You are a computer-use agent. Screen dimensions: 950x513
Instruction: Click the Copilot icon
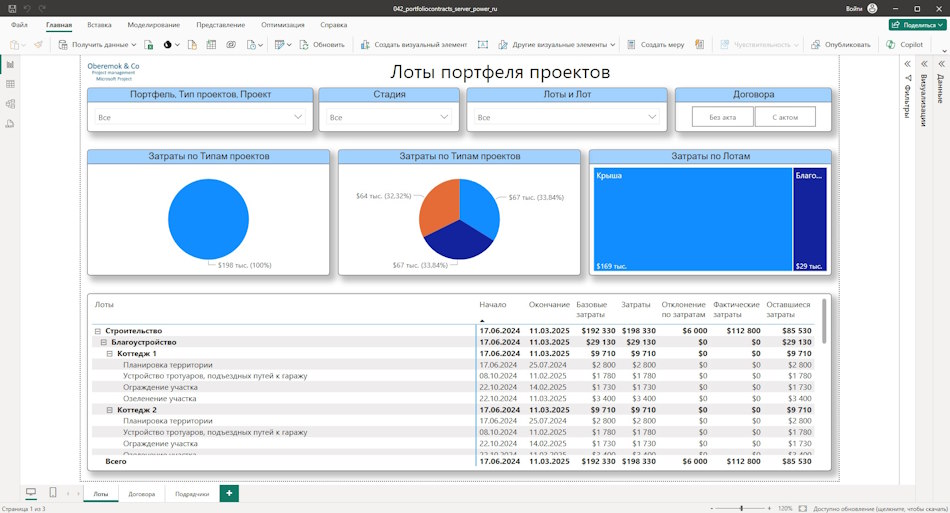(891, 44)
